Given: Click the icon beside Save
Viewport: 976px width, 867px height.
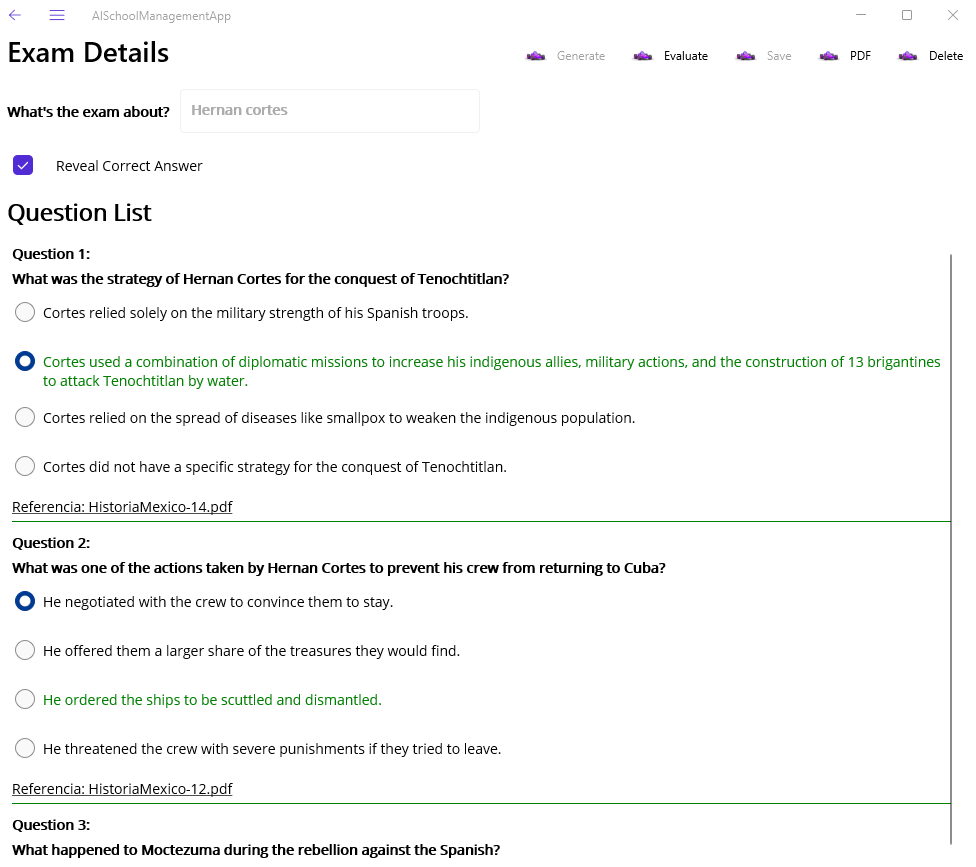Looking at the screenshot, I should [x=746, y=56].
